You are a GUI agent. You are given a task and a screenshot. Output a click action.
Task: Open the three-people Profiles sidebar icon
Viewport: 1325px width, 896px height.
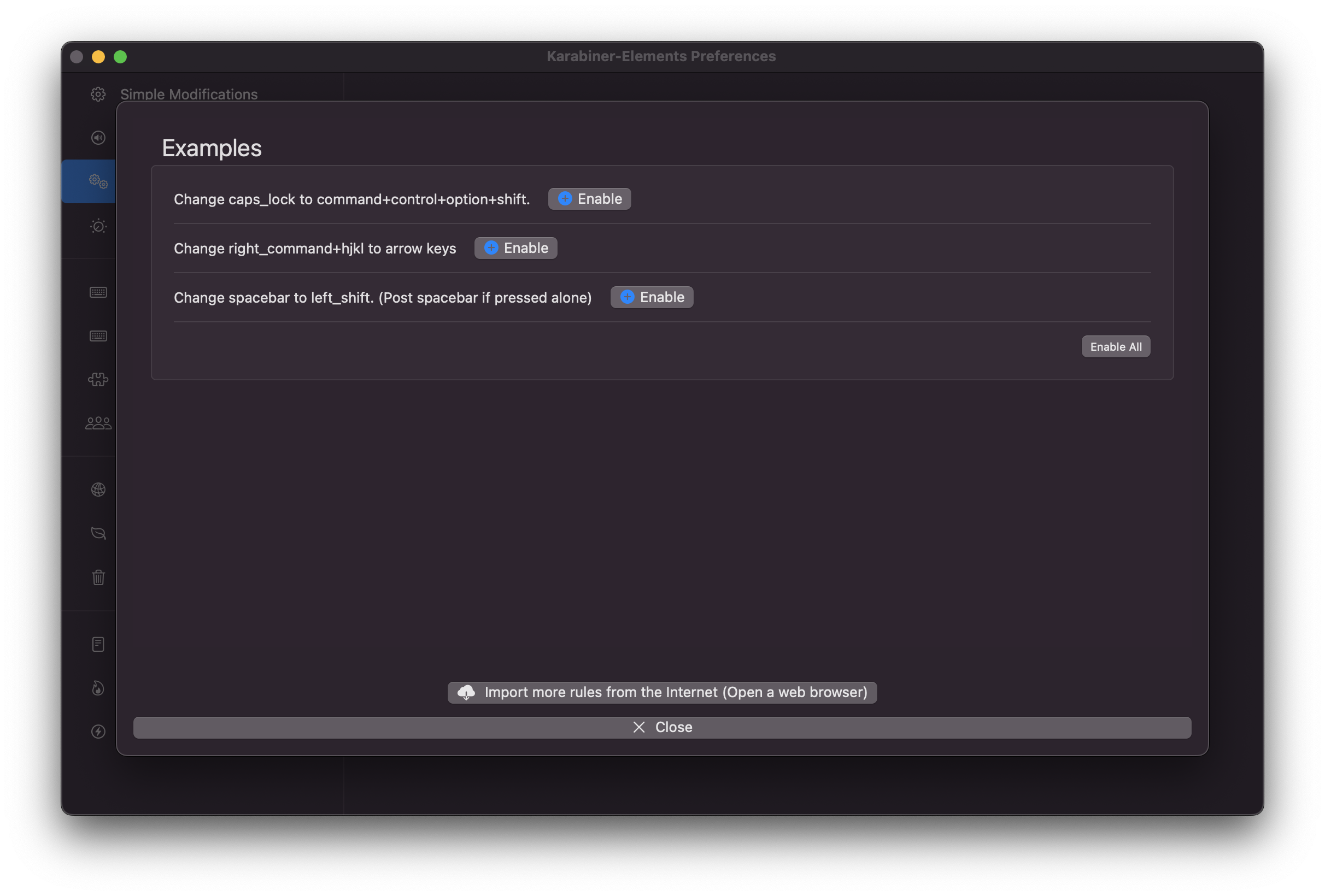pyautogui.click(x=98, y=423)
